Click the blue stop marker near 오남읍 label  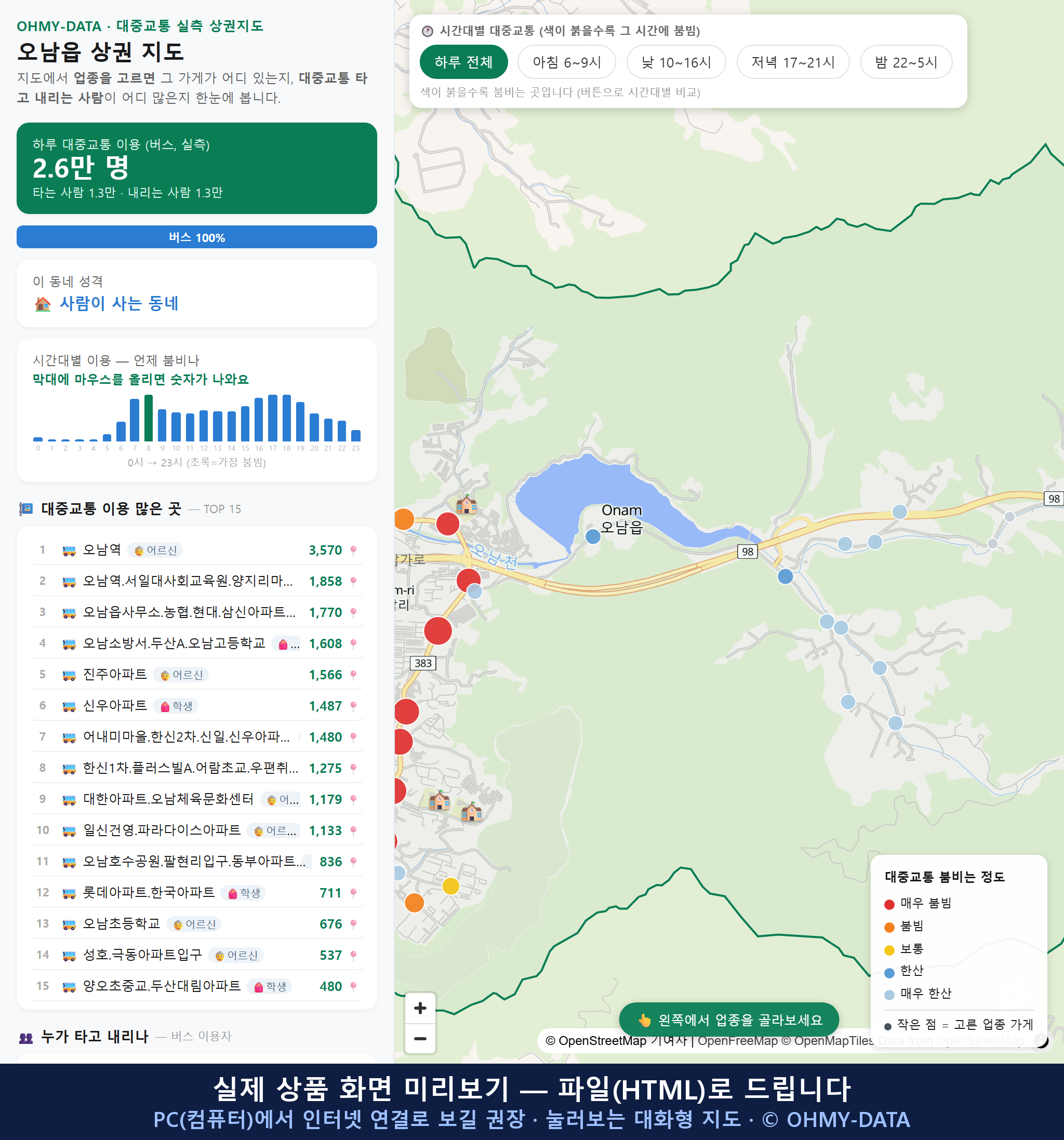click(592, 537)
